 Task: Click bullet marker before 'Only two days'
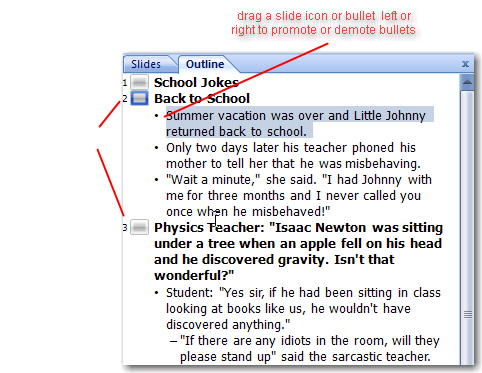point(157,148)
